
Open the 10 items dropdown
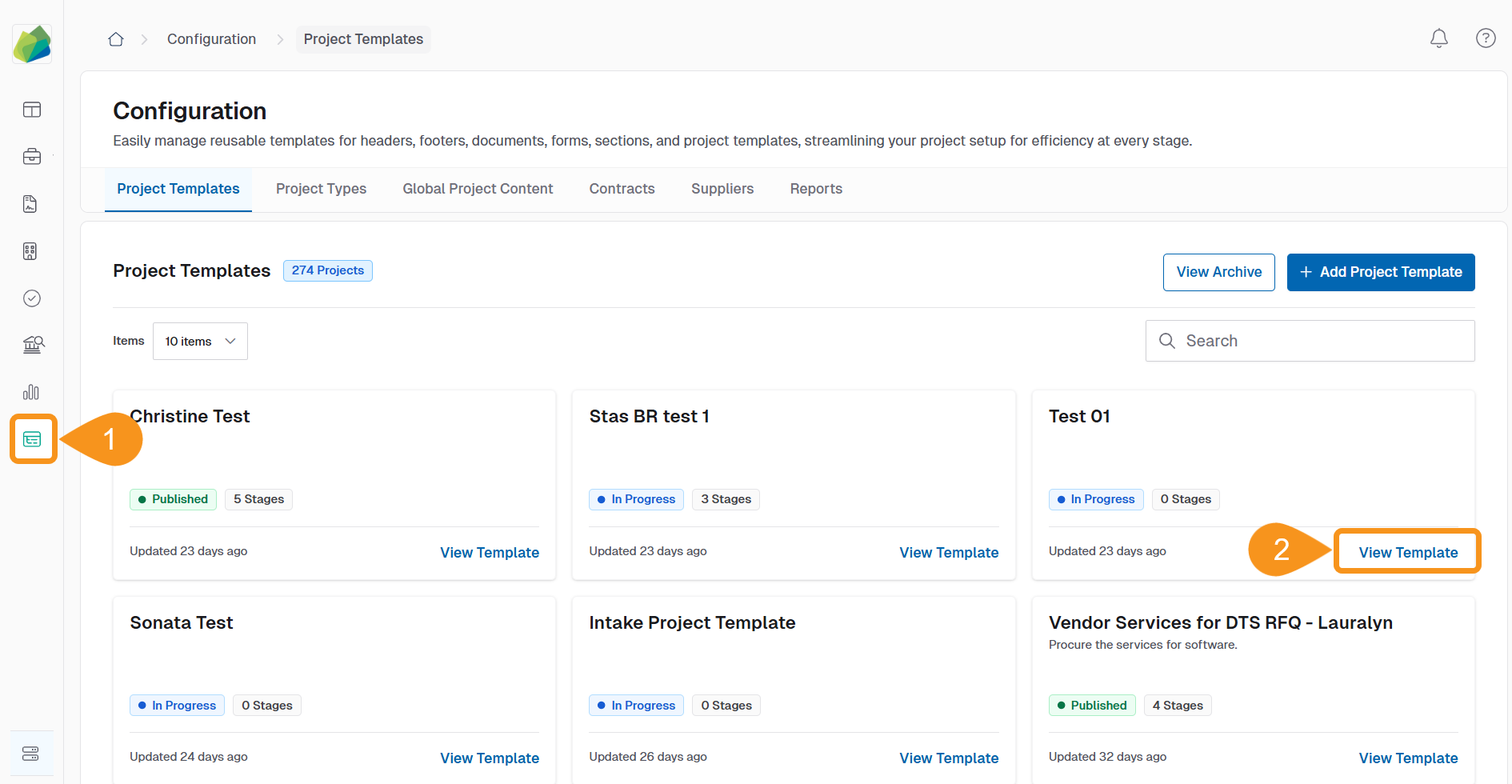point(199,341)
